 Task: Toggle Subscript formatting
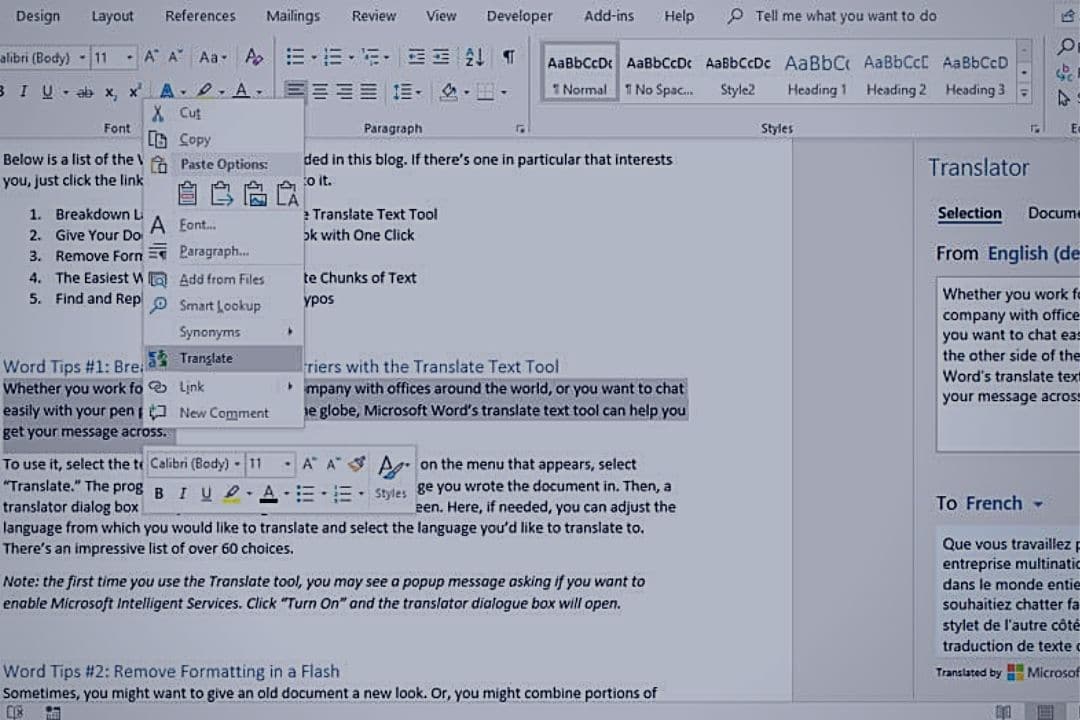pyautogui.click(x=110, y=92)
